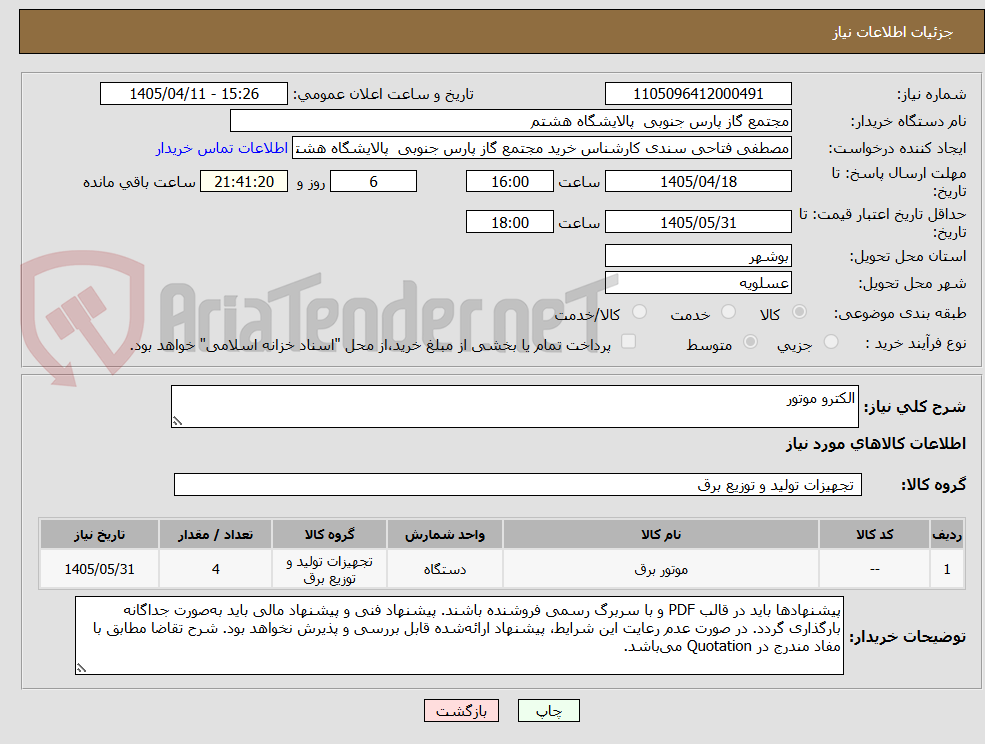Screen dimensions: 985x744
Task: Click the دستگاه unit cell
Action: [x=445, y=569]
